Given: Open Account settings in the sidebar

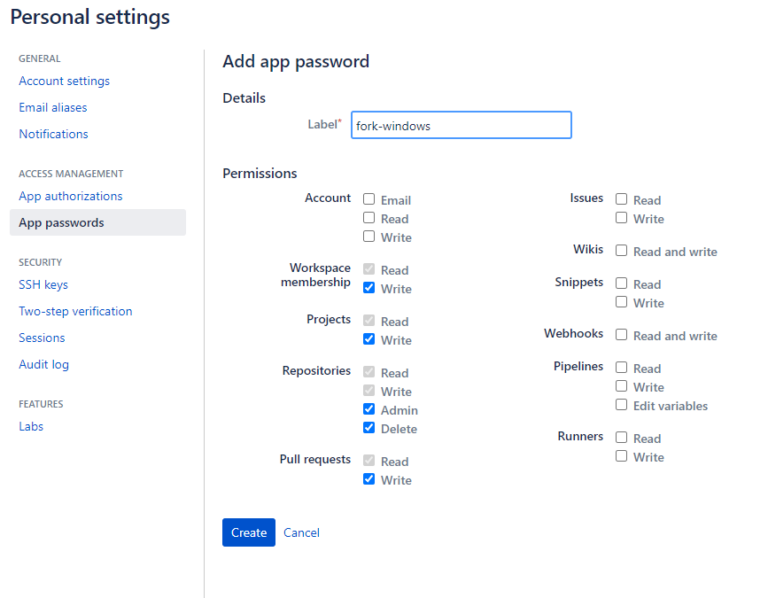Looking at the screenshot, I should click(x=64, y=81).
